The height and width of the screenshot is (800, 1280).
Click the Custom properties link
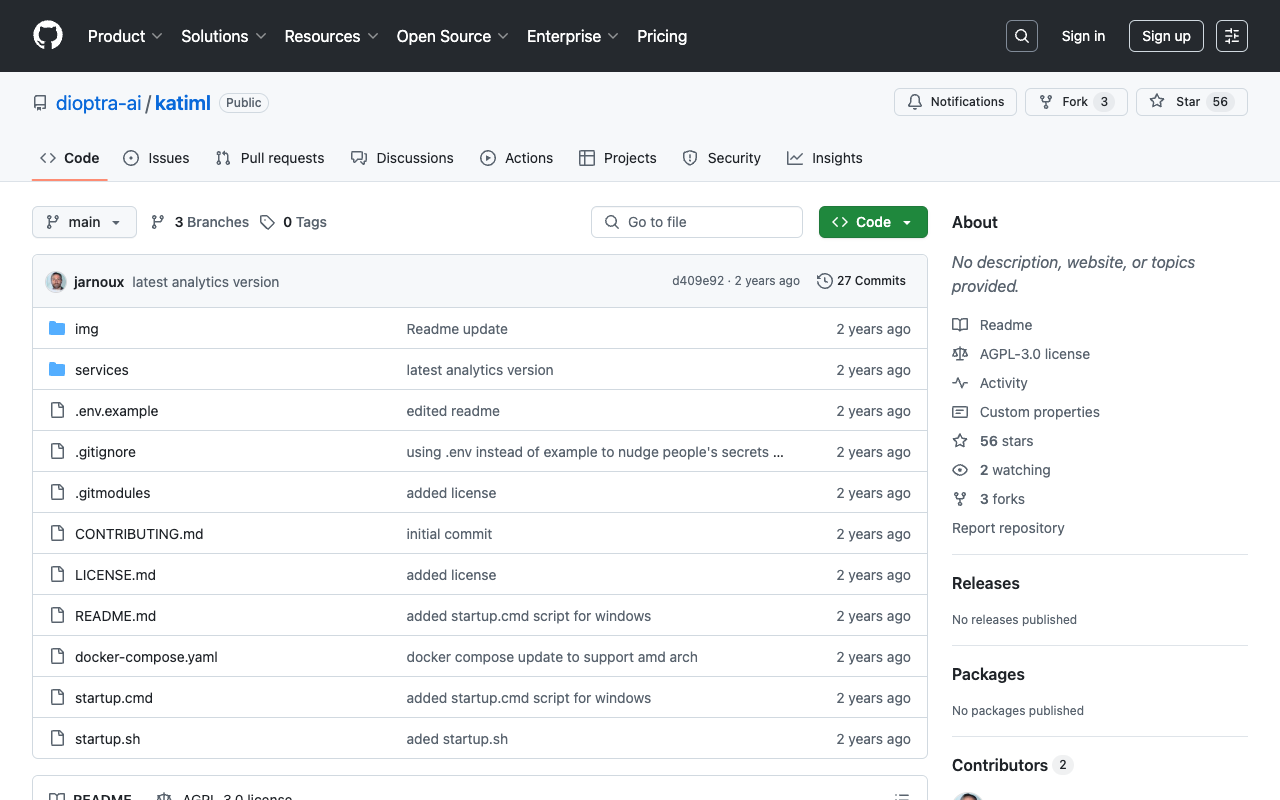[1039, 412]
